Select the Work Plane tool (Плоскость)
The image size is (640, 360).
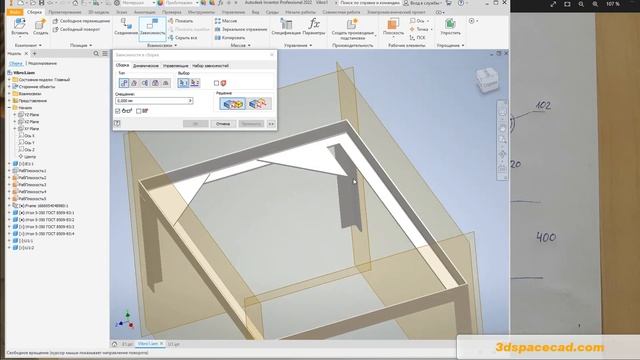coord(393,27)
